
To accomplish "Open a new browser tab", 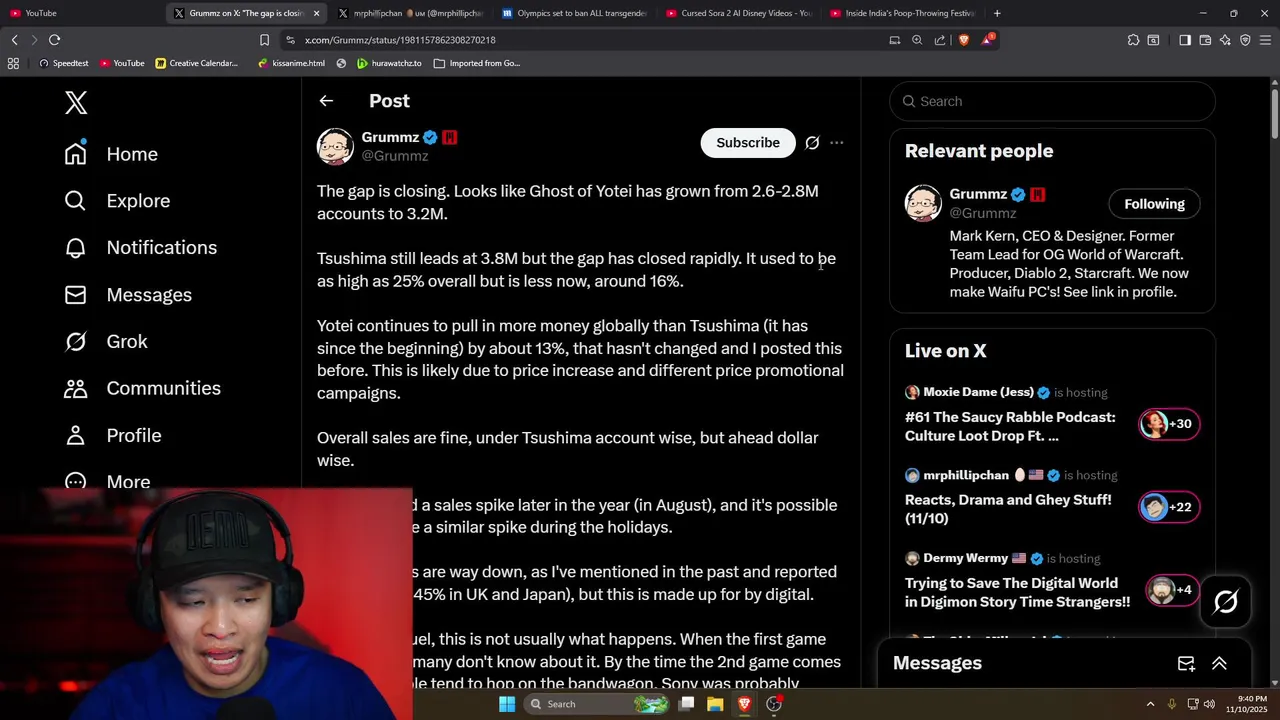I will (x=997, y=13).
